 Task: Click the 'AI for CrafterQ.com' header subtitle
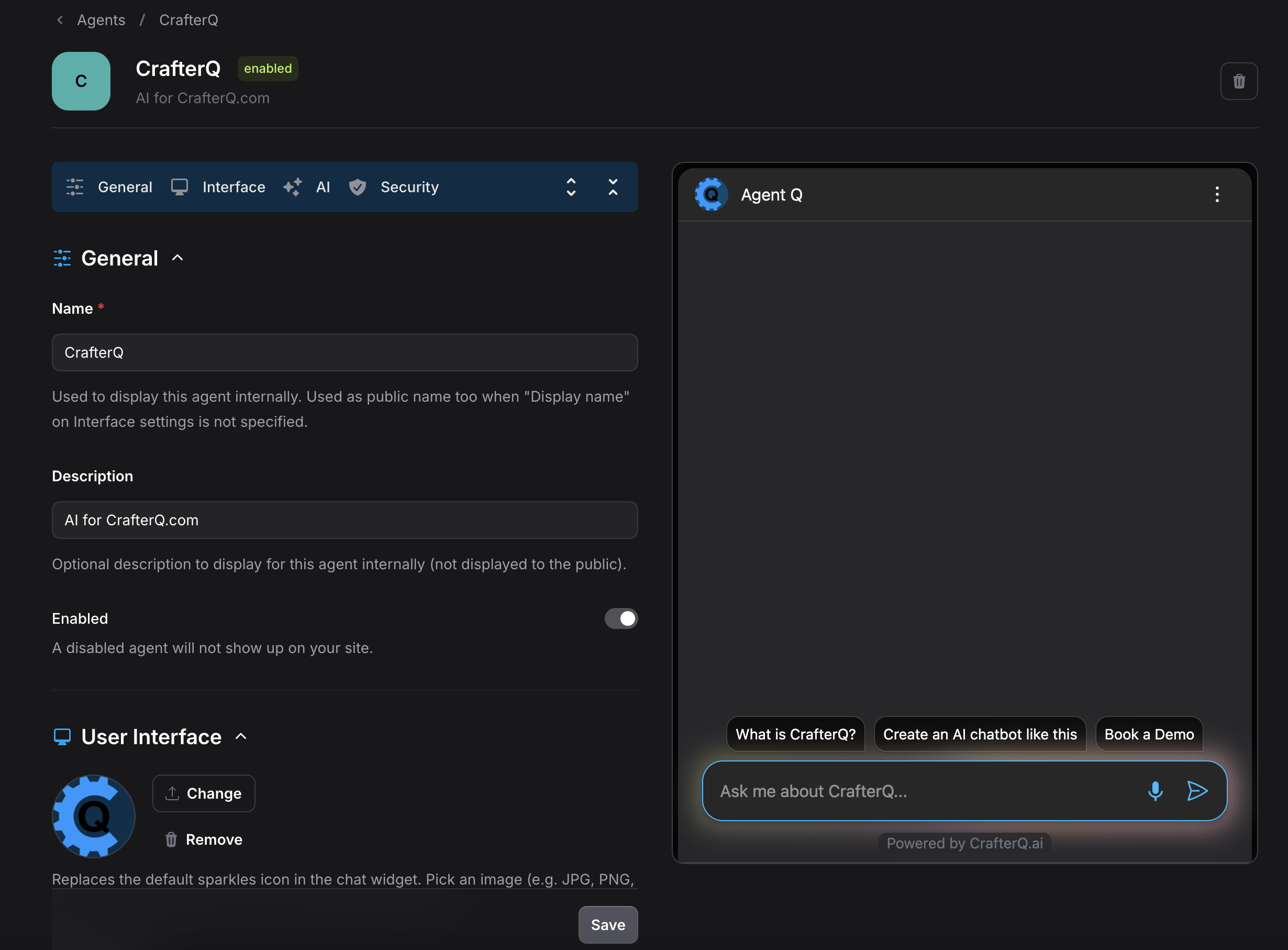pos(203,98)
